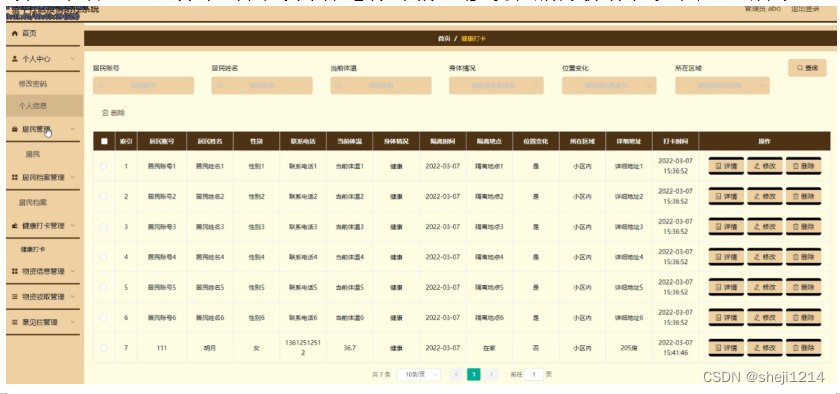Click search magnifier icon in 居民账号 field
840x394 pixels.
click(x=100, y=86)
